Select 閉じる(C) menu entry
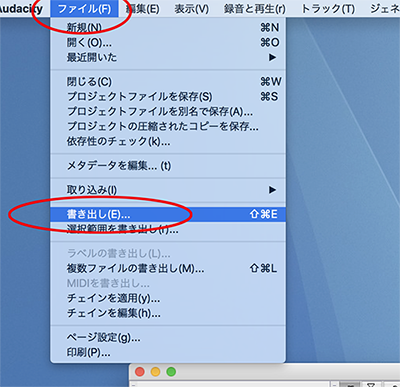The height and width of the screenshot is (387, 400). (168, 82)
